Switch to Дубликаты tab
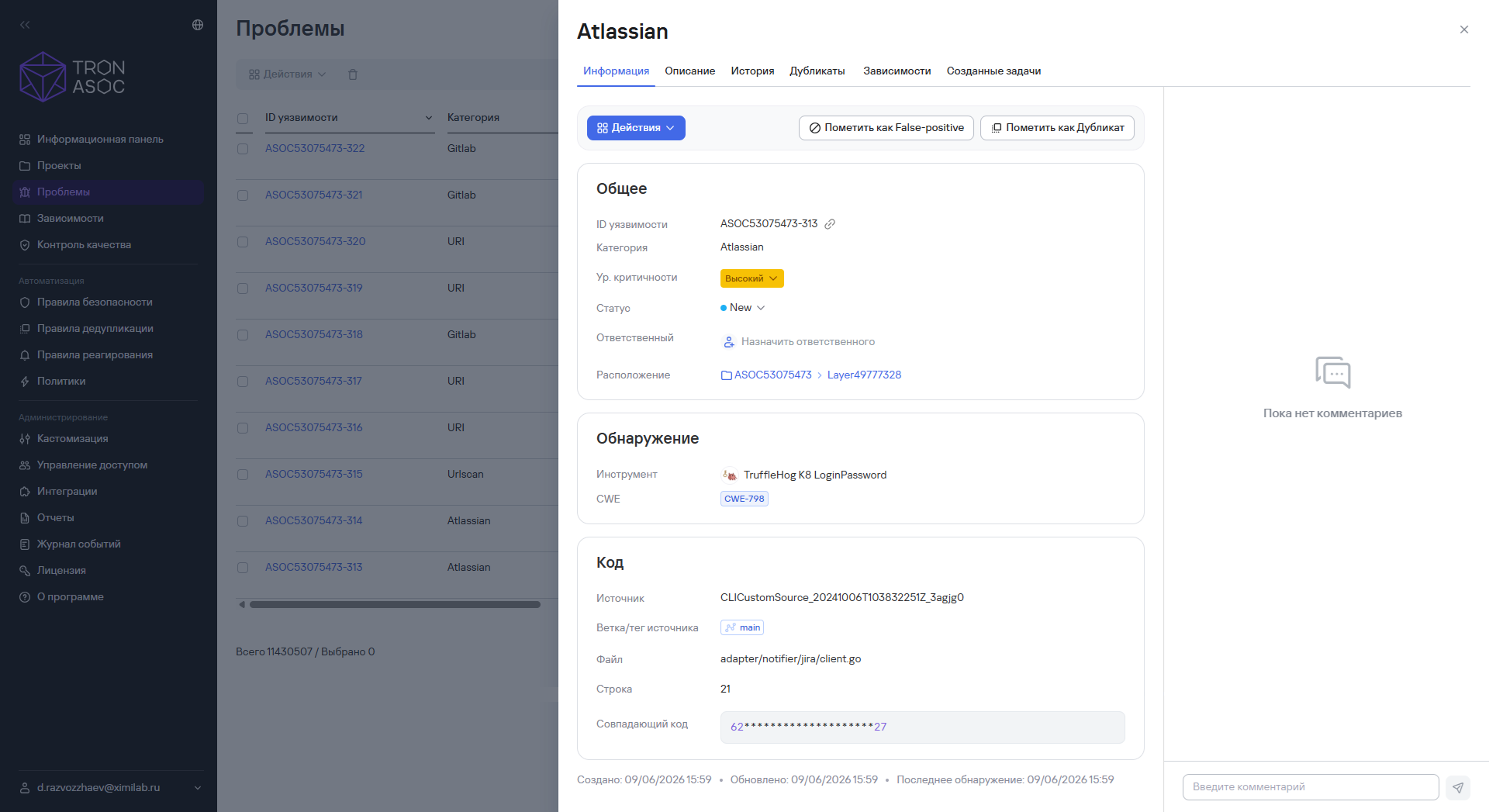1489x812 pixels. coord(817,71)
